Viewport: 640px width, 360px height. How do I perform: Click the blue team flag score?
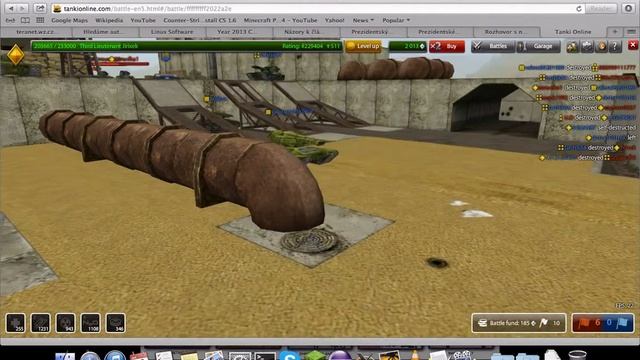point(618,323)
